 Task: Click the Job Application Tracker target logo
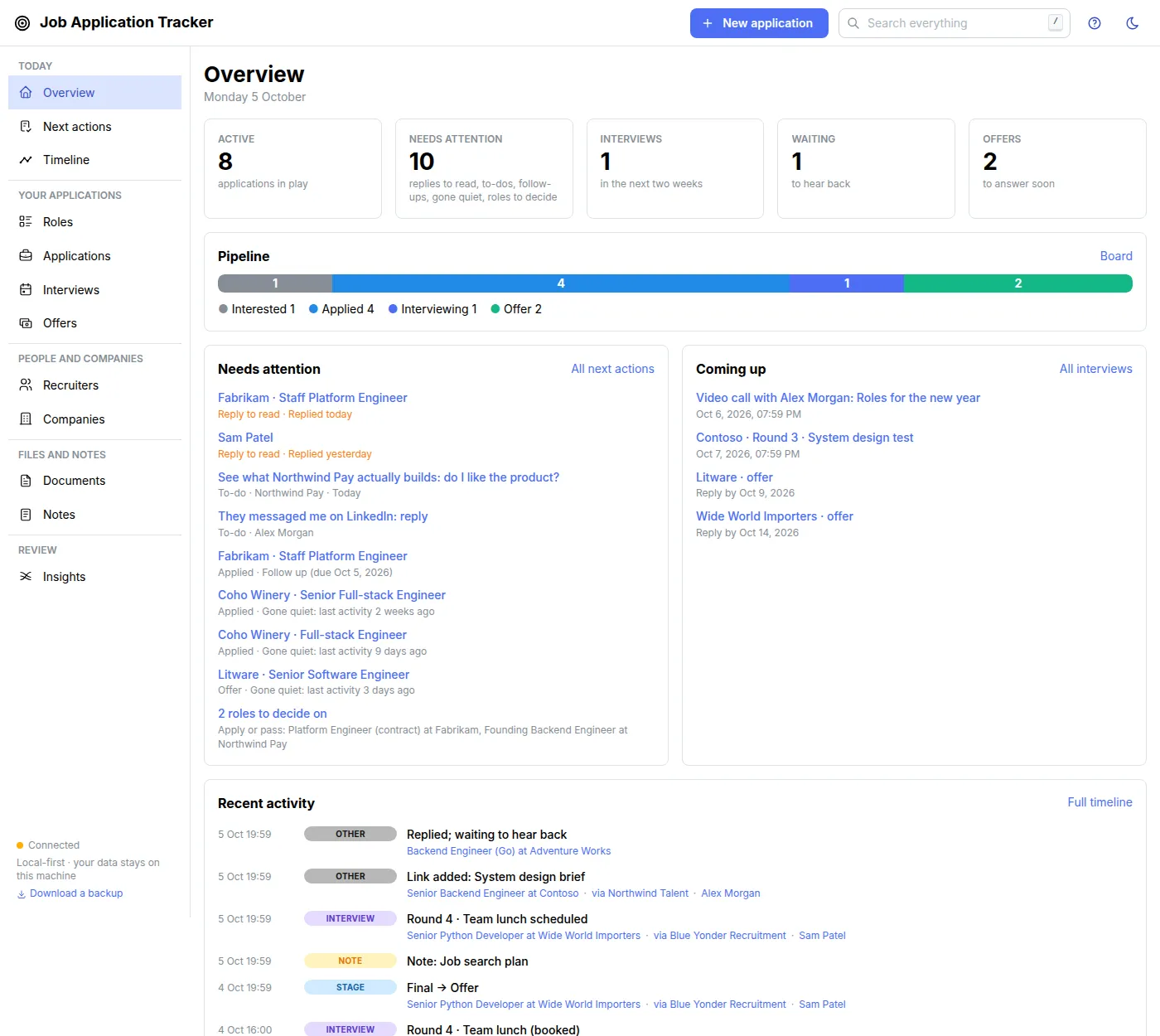tap(22, 23)
